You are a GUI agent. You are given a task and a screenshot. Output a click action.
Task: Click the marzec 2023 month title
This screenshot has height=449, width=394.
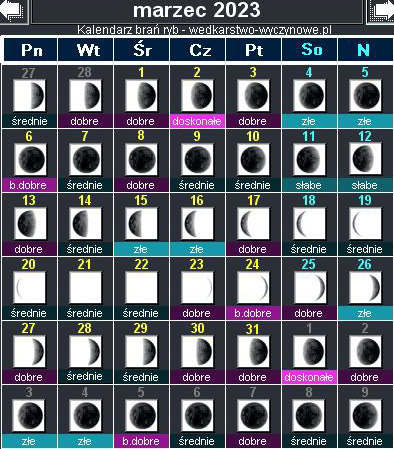(197, 10)
